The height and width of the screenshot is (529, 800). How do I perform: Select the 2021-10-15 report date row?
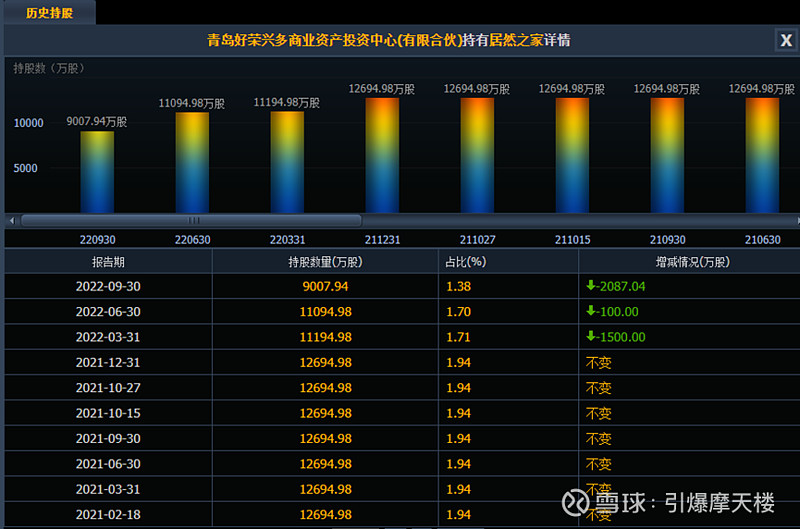click(x=402, y=413)
